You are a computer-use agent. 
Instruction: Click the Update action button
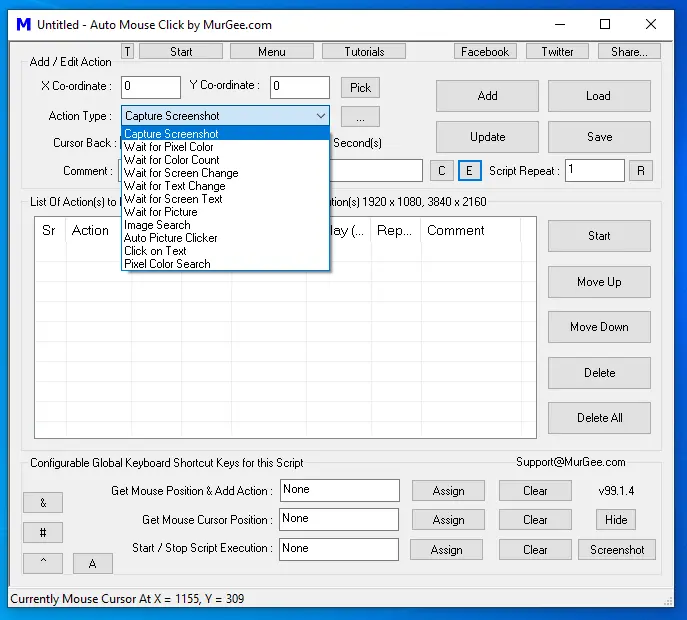tap(487, 137)
